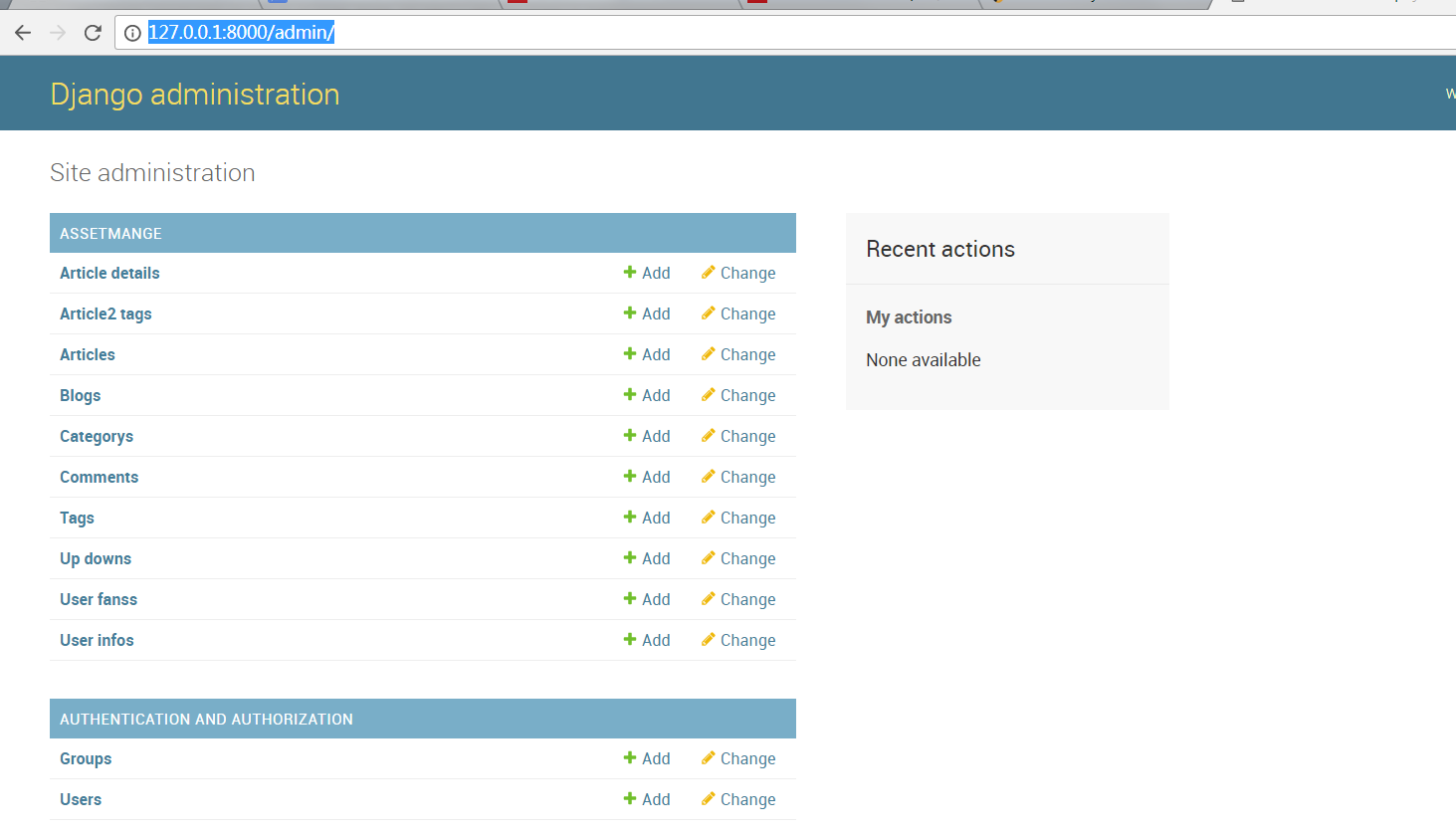
Task: Select the Site administration page title
Action: tap(152, 172)
